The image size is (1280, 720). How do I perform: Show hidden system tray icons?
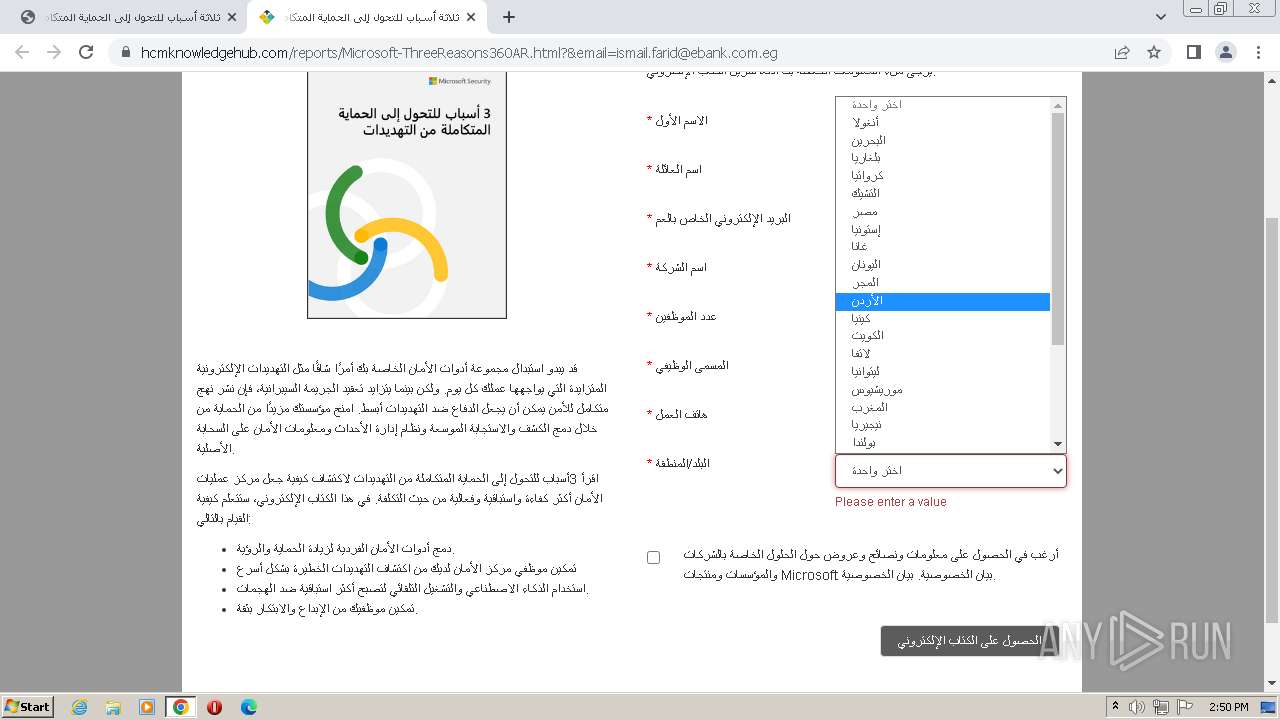point(1116,707)
